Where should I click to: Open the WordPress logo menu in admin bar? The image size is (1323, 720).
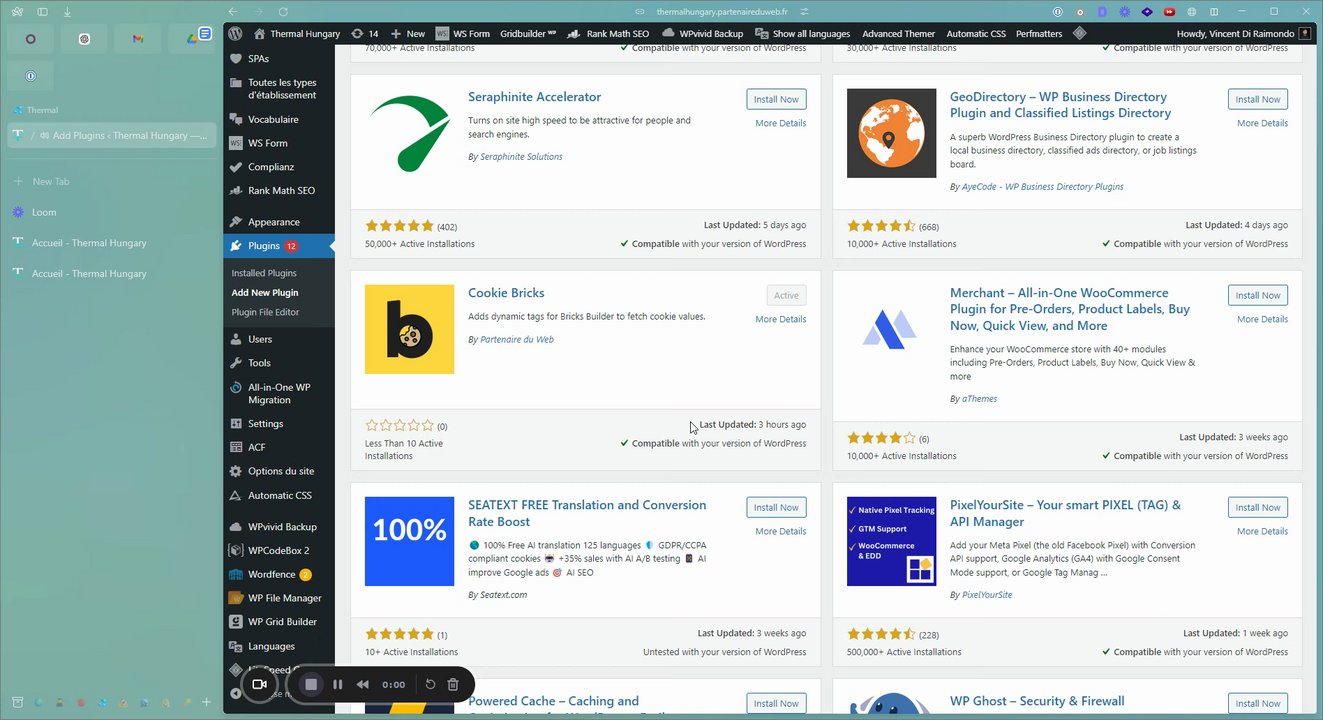click(235, 33)
